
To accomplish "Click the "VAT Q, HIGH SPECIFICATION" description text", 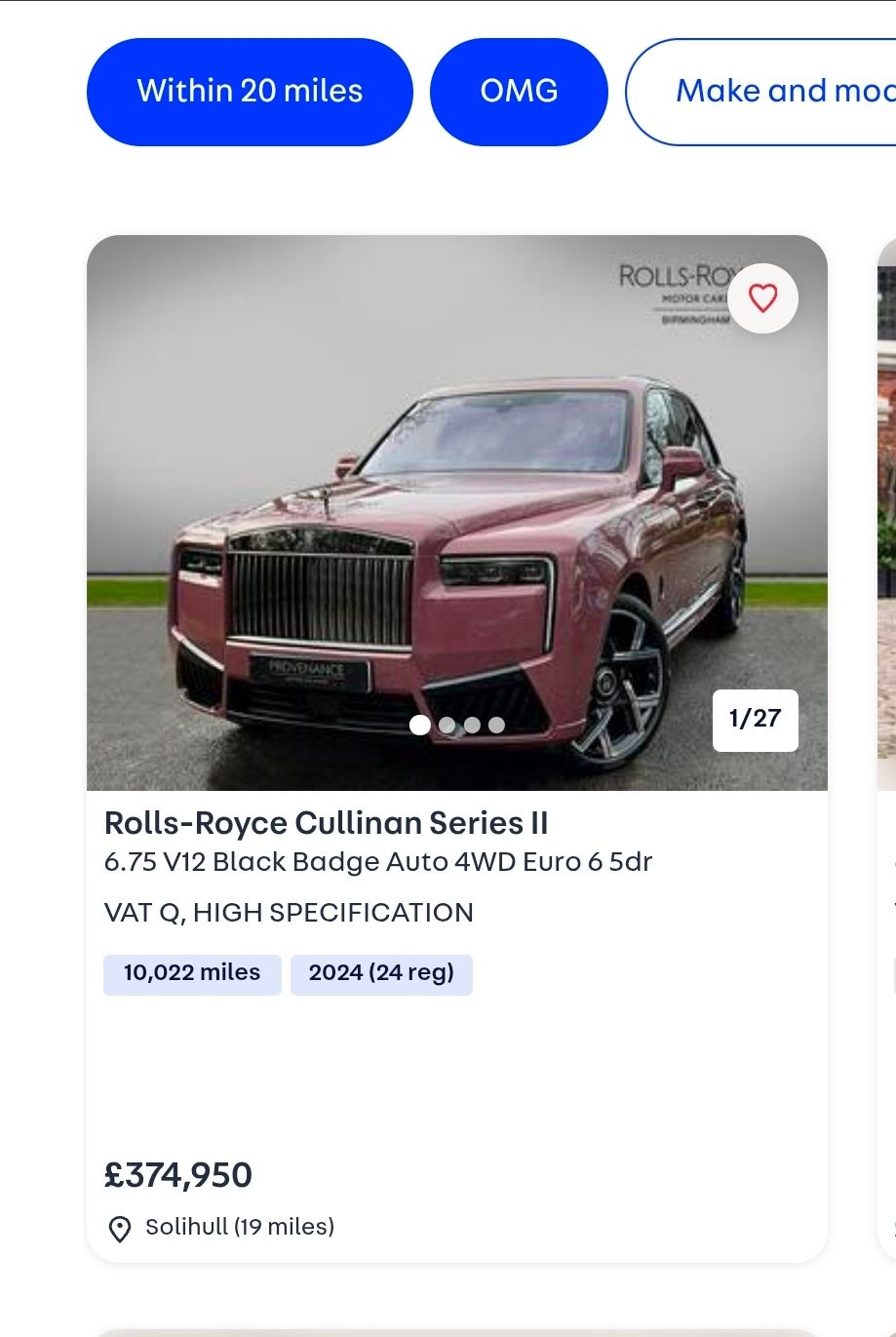I will pyautogui.click(x=289, y=913).
